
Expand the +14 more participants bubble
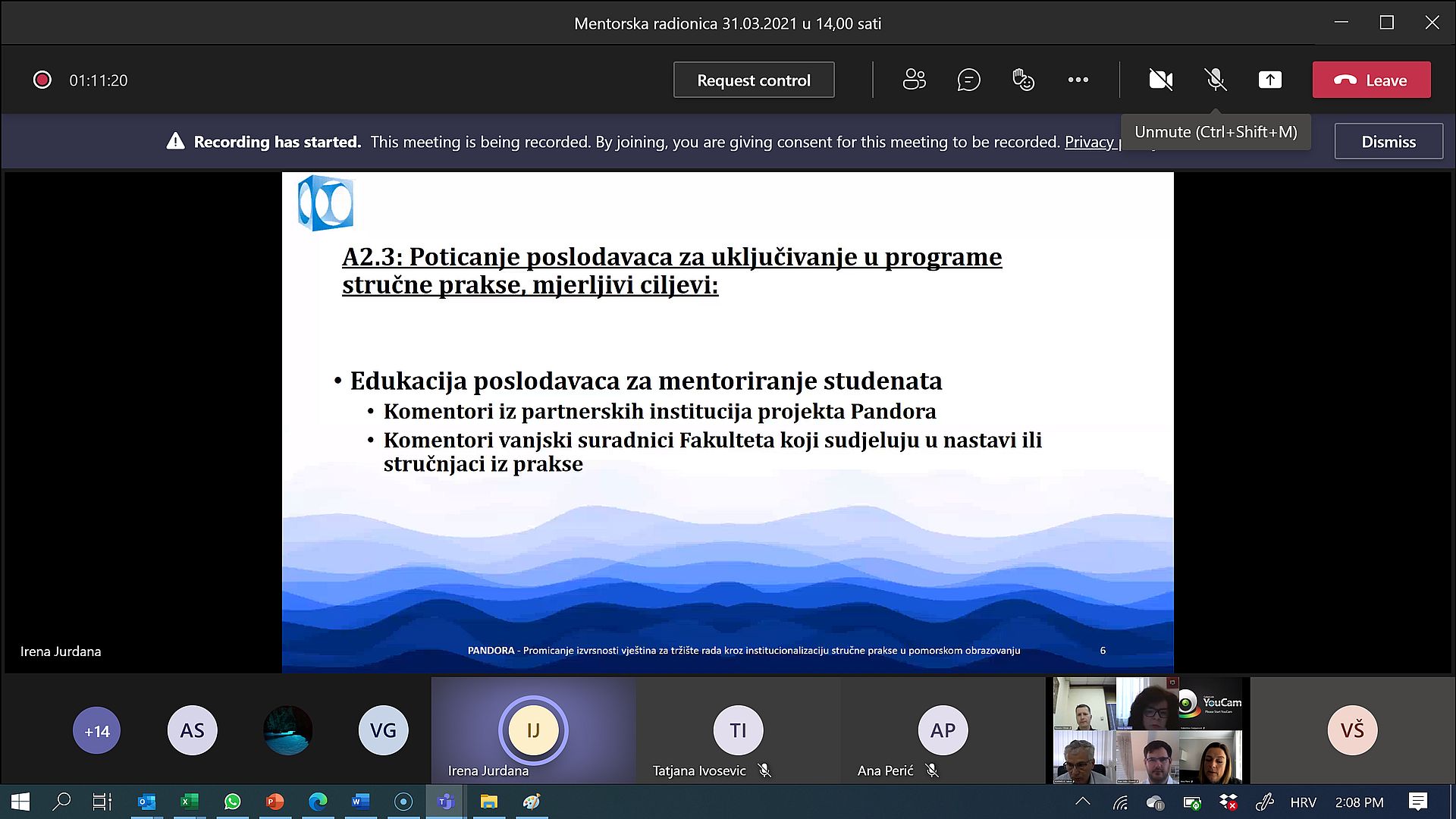point(96,731)
